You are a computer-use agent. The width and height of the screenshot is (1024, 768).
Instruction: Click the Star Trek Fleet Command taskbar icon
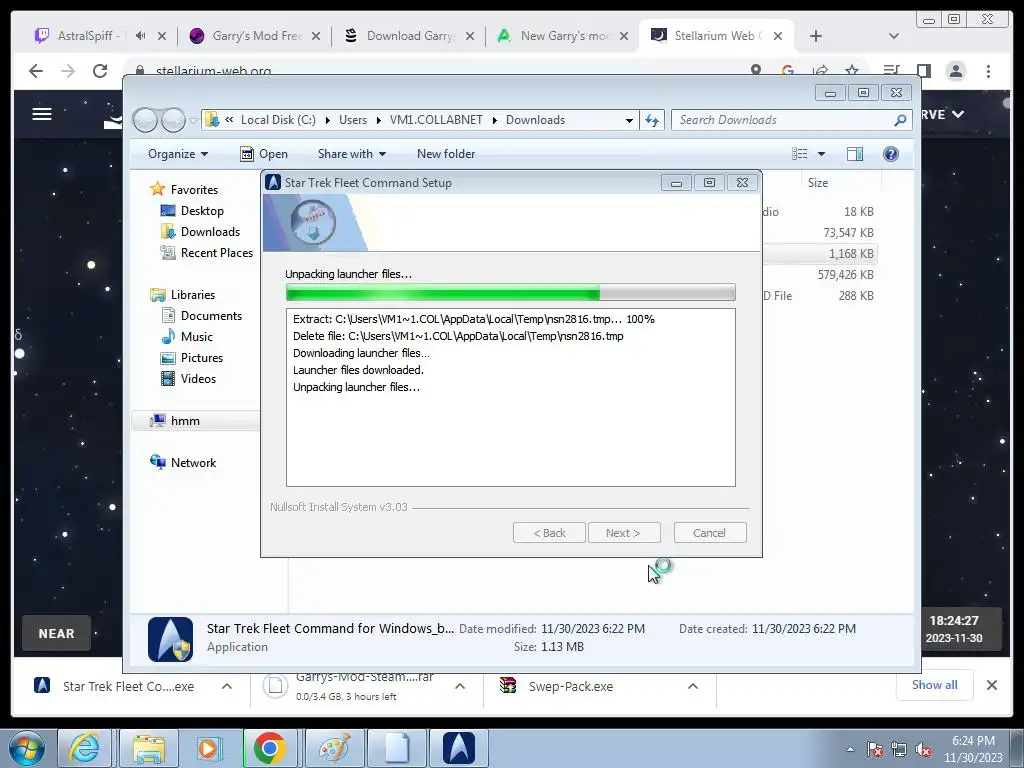458,748
